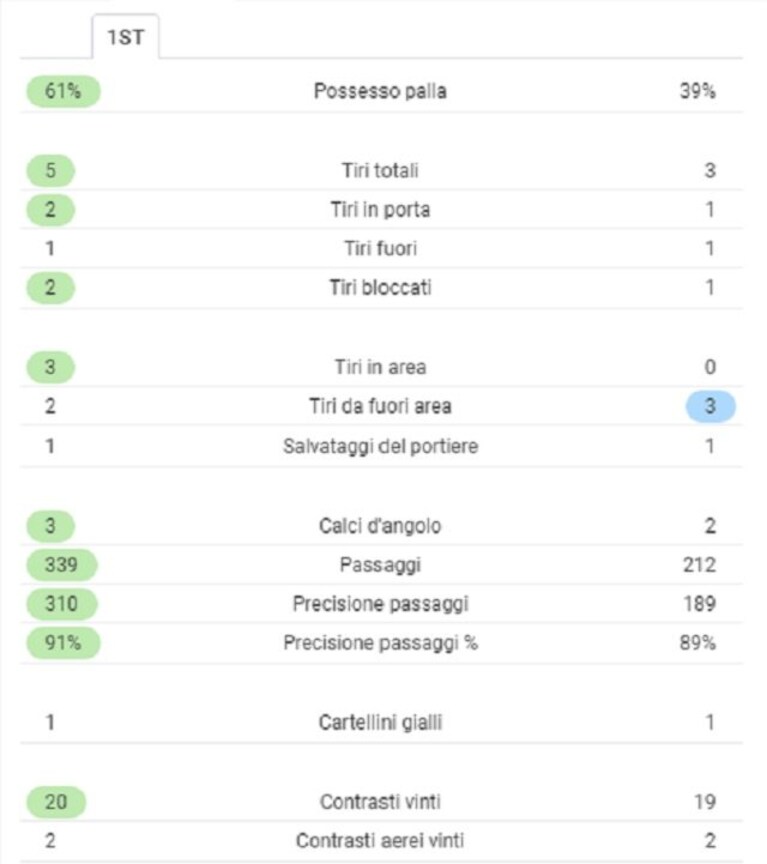767x864 pixels.
Task: Click the green 20 Contrasti vinti badge
Action: [x=56, y=802]
